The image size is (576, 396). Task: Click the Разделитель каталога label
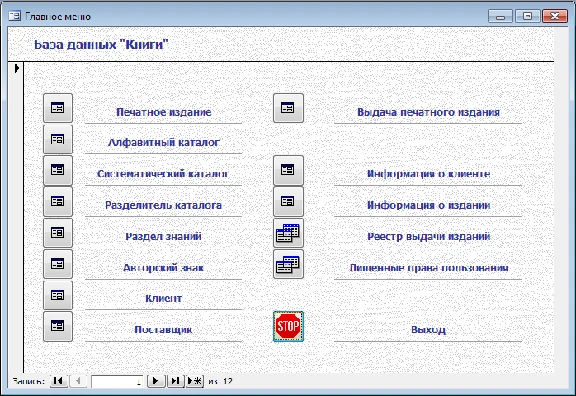pos(163,205)
